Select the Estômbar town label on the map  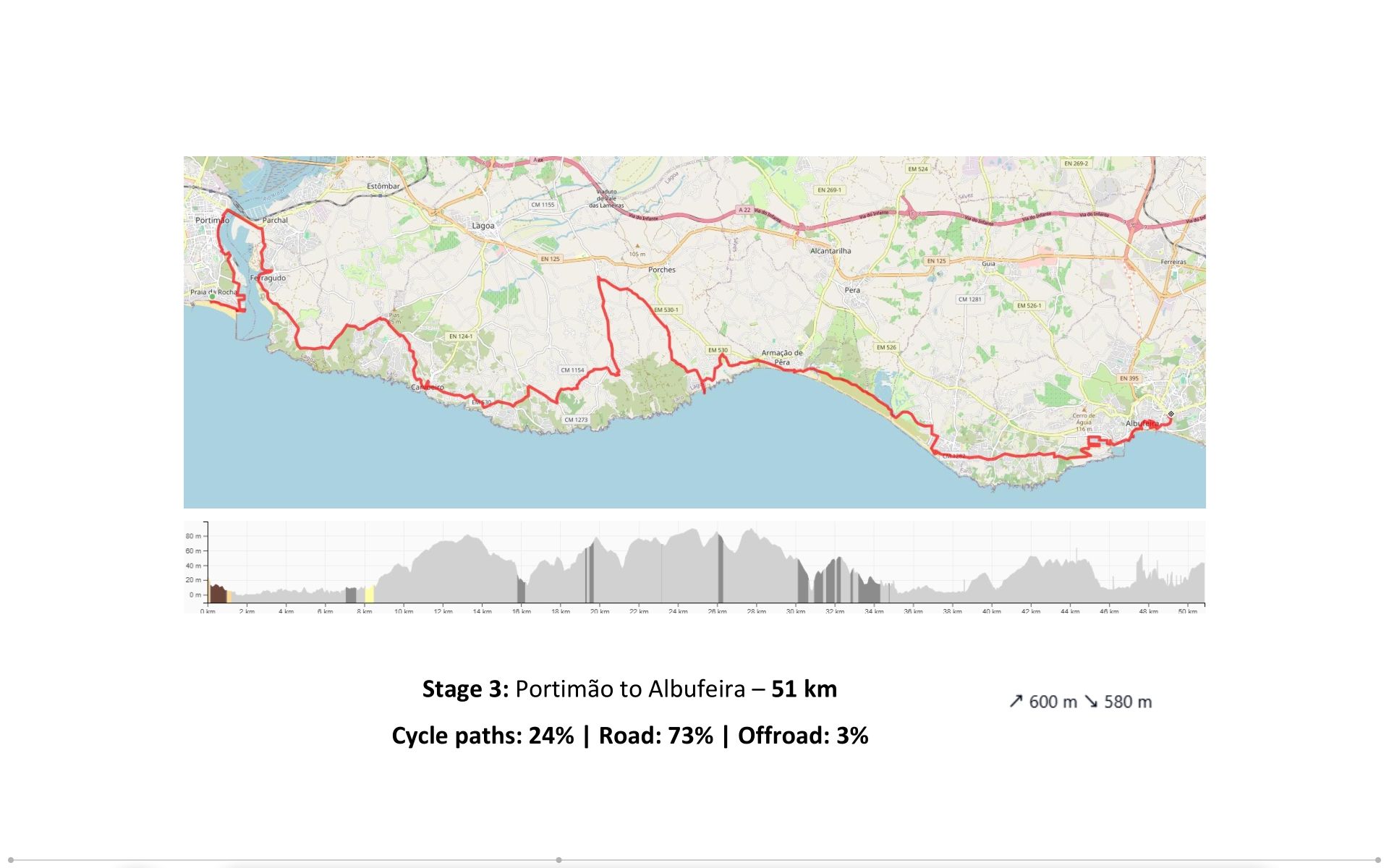tap(383, 186)
